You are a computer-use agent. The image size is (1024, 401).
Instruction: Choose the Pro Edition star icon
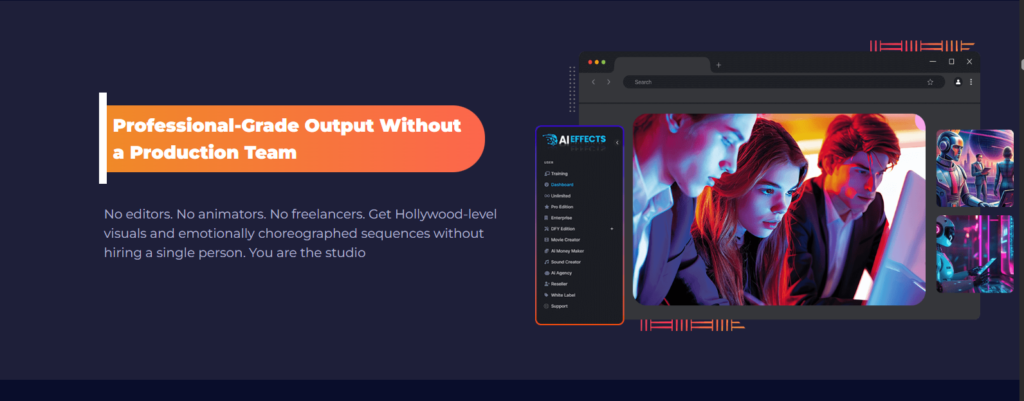pyautogui.click(x=546, y=206)
